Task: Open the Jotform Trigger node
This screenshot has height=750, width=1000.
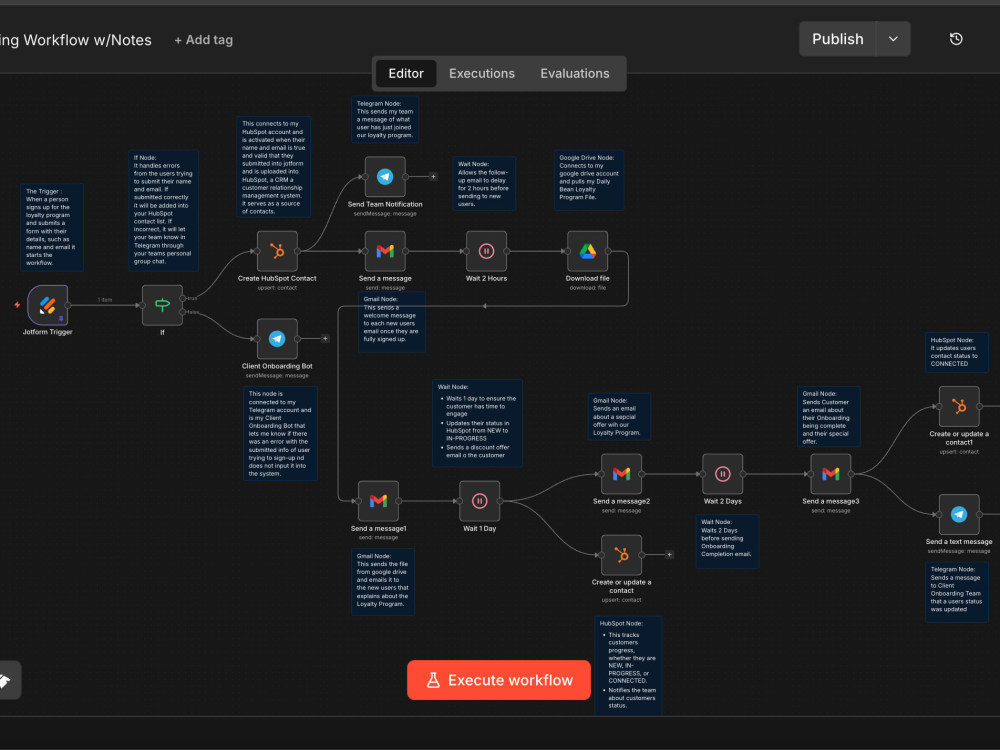Action: coord(48,305)
